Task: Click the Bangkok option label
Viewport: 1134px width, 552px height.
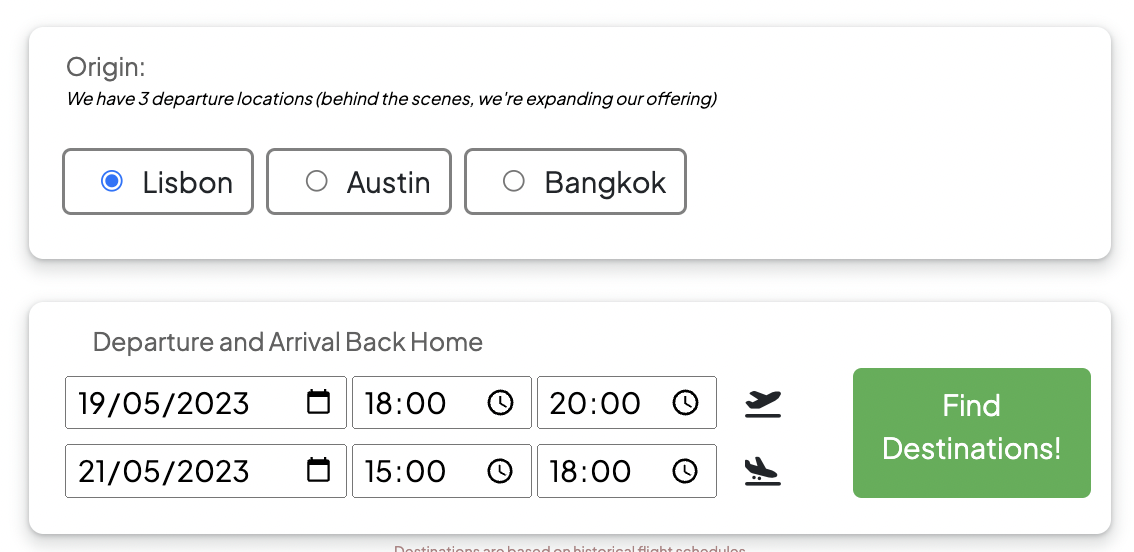Action: click(605, 182)
